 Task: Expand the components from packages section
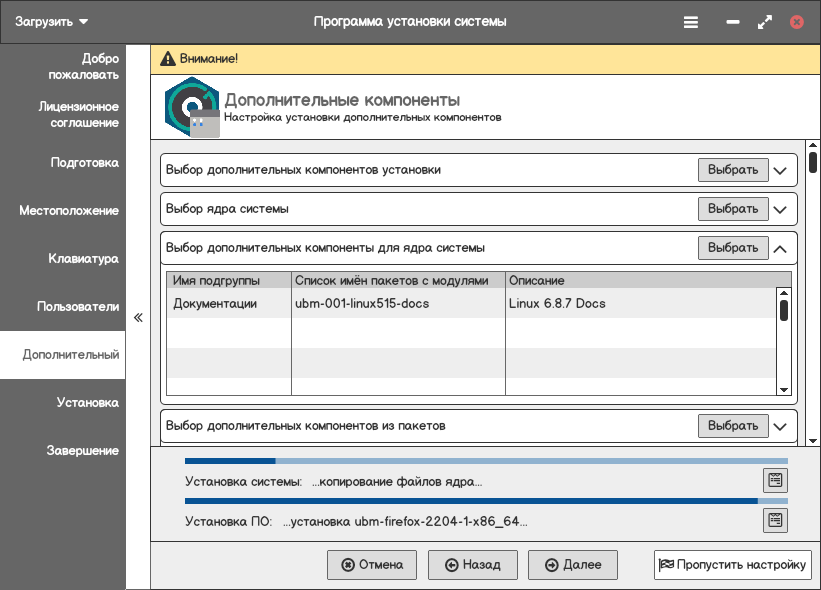tap(781, 426)
